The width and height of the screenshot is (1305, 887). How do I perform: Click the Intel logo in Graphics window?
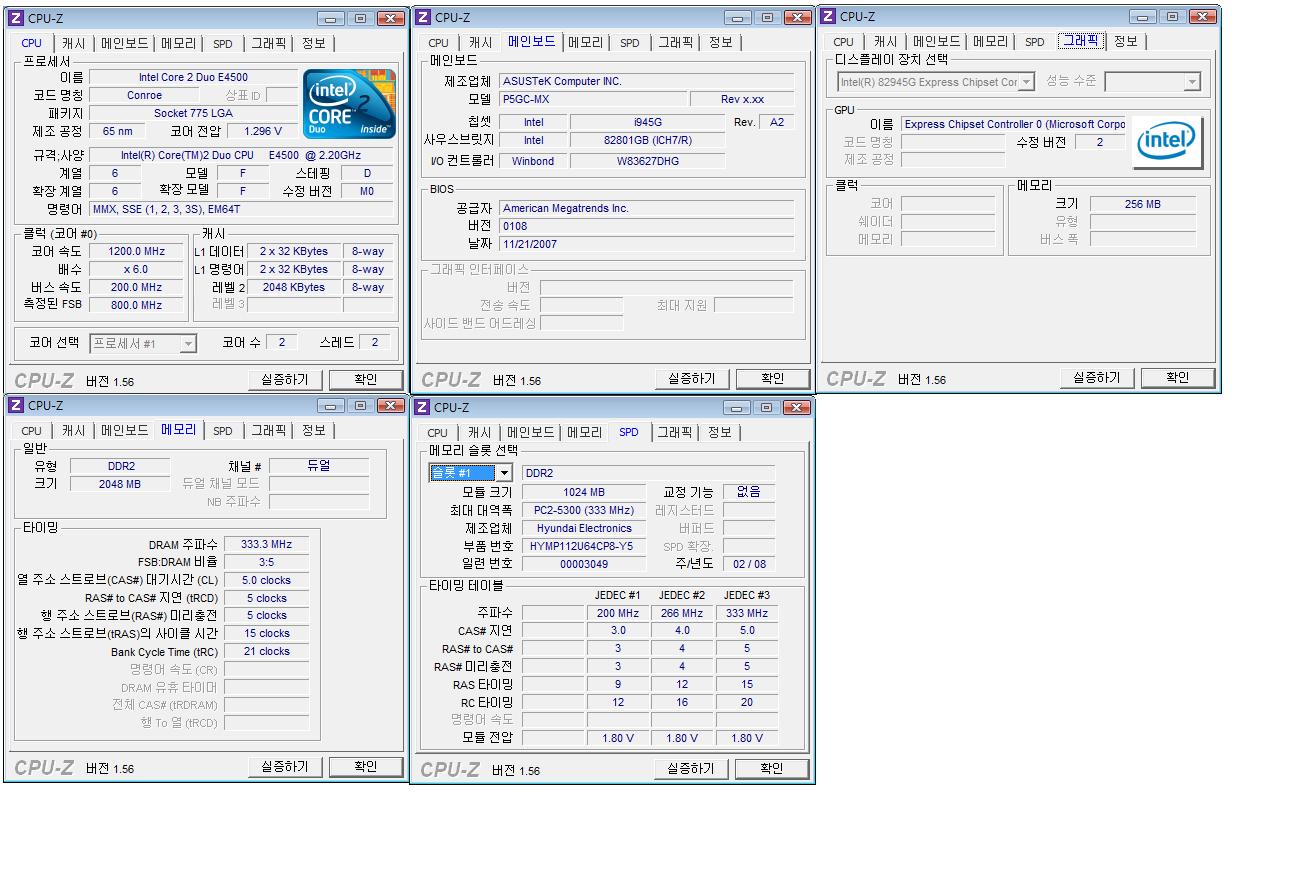point(1167,142)
